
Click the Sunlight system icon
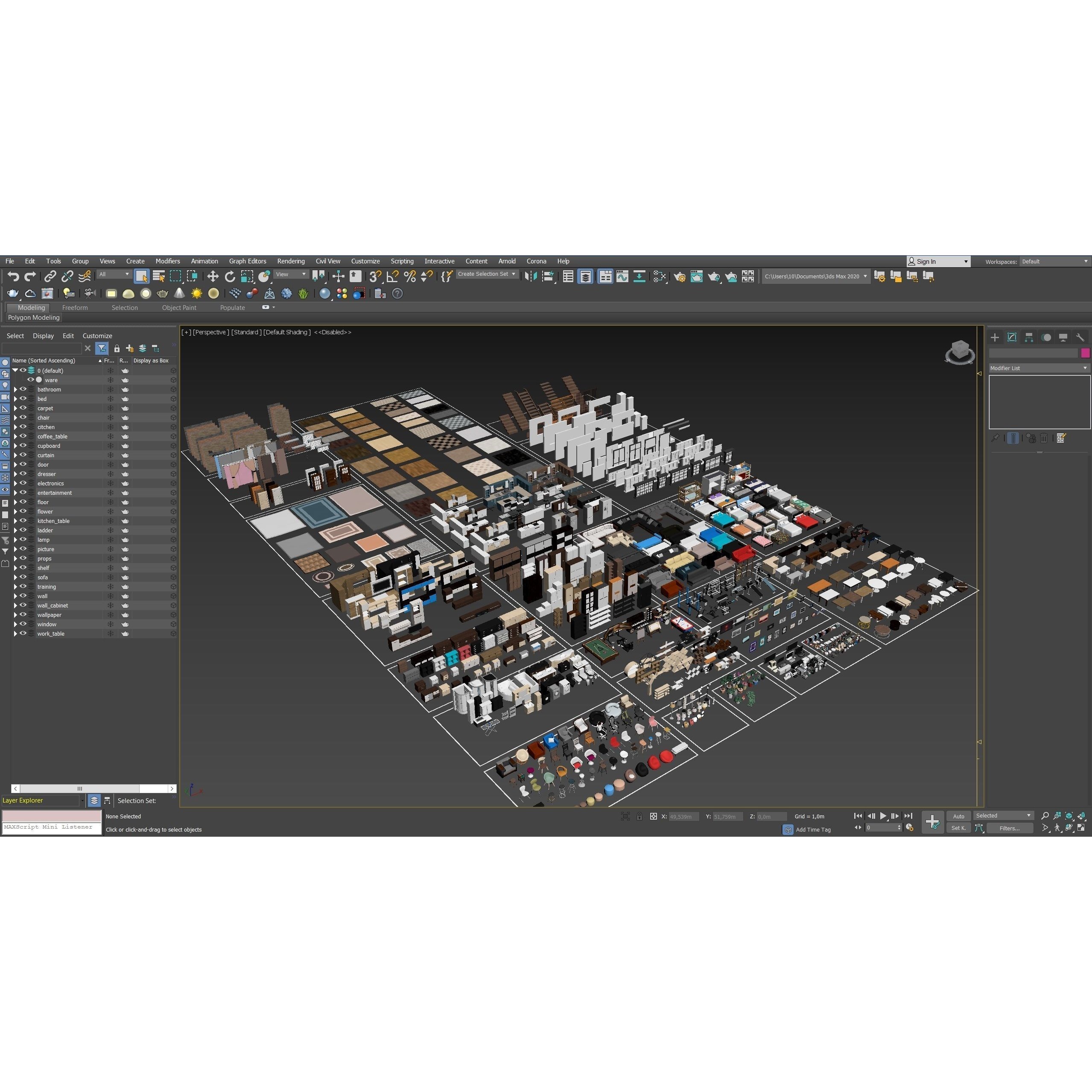[x=197, y=293]
